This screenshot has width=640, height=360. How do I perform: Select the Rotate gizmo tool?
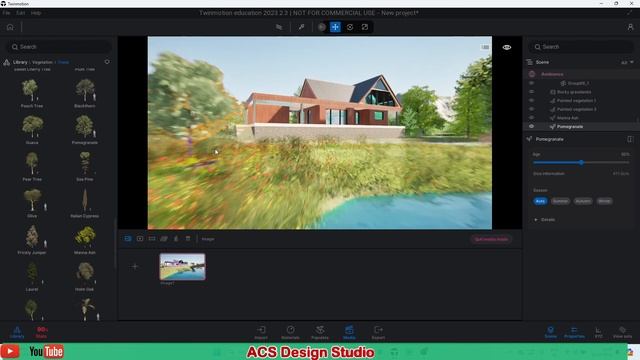[350, 27]
